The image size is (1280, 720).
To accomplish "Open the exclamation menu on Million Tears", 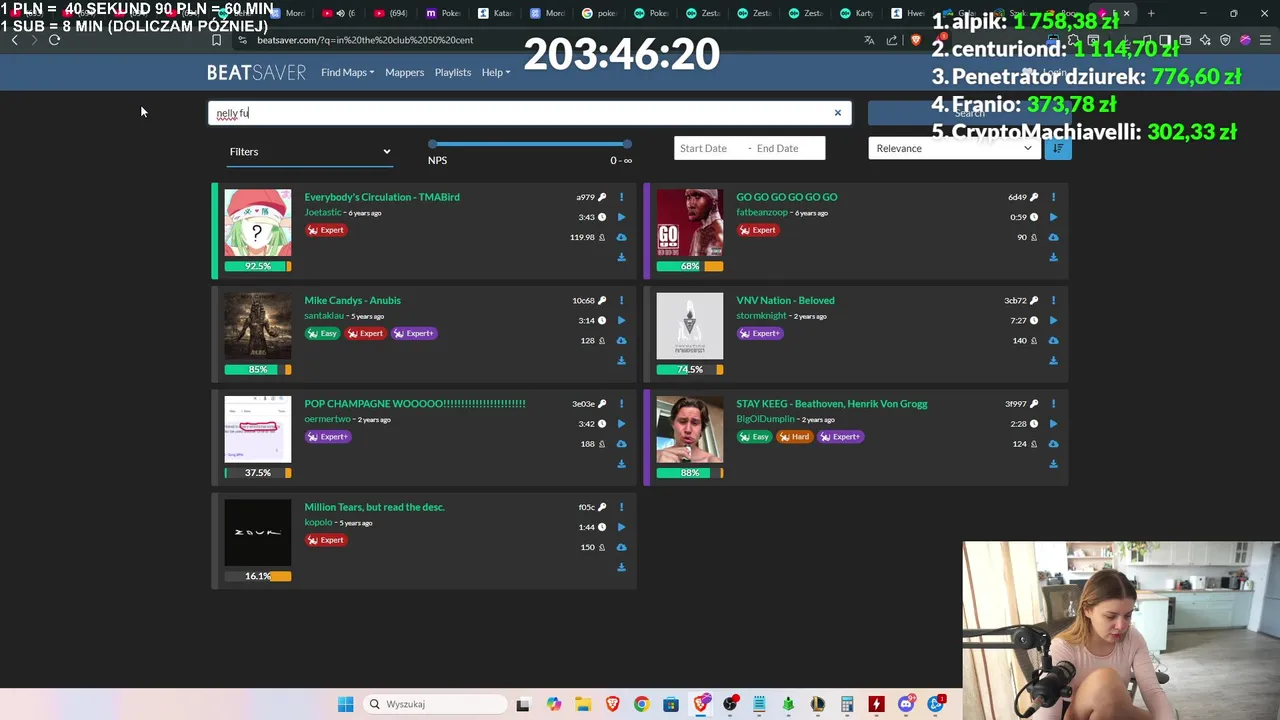I will (x=621, y=507).
